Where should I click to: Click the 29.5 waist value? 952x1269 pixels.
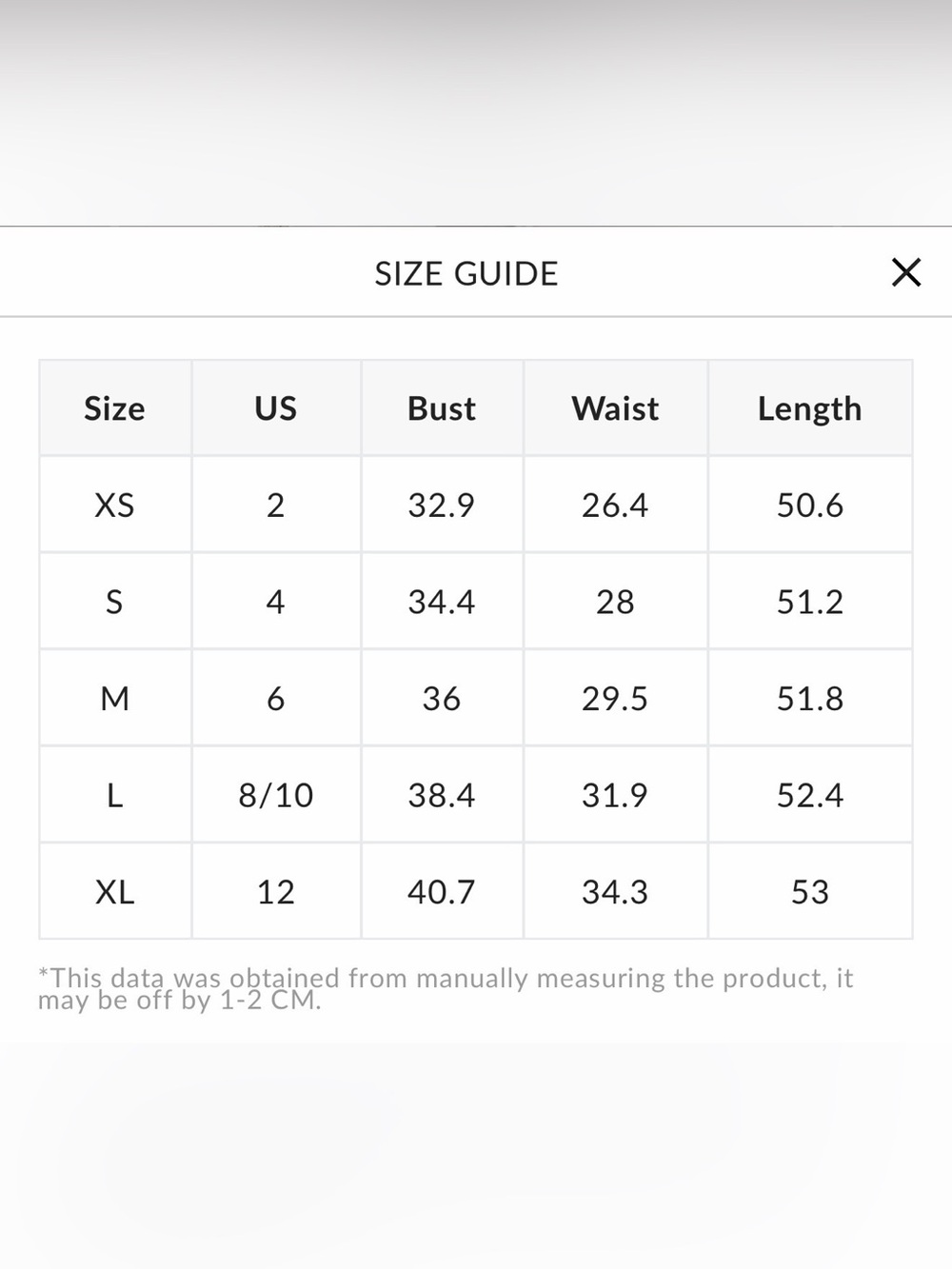click(615, 699)
